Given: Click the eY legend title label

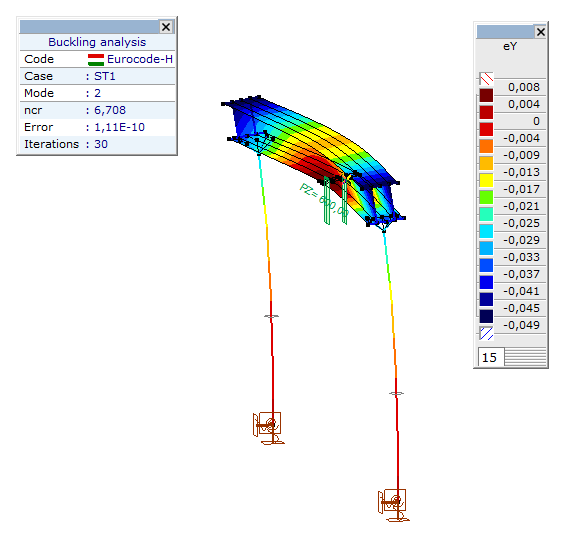Looking at the screenshot, I should click(x=510, y=46).
